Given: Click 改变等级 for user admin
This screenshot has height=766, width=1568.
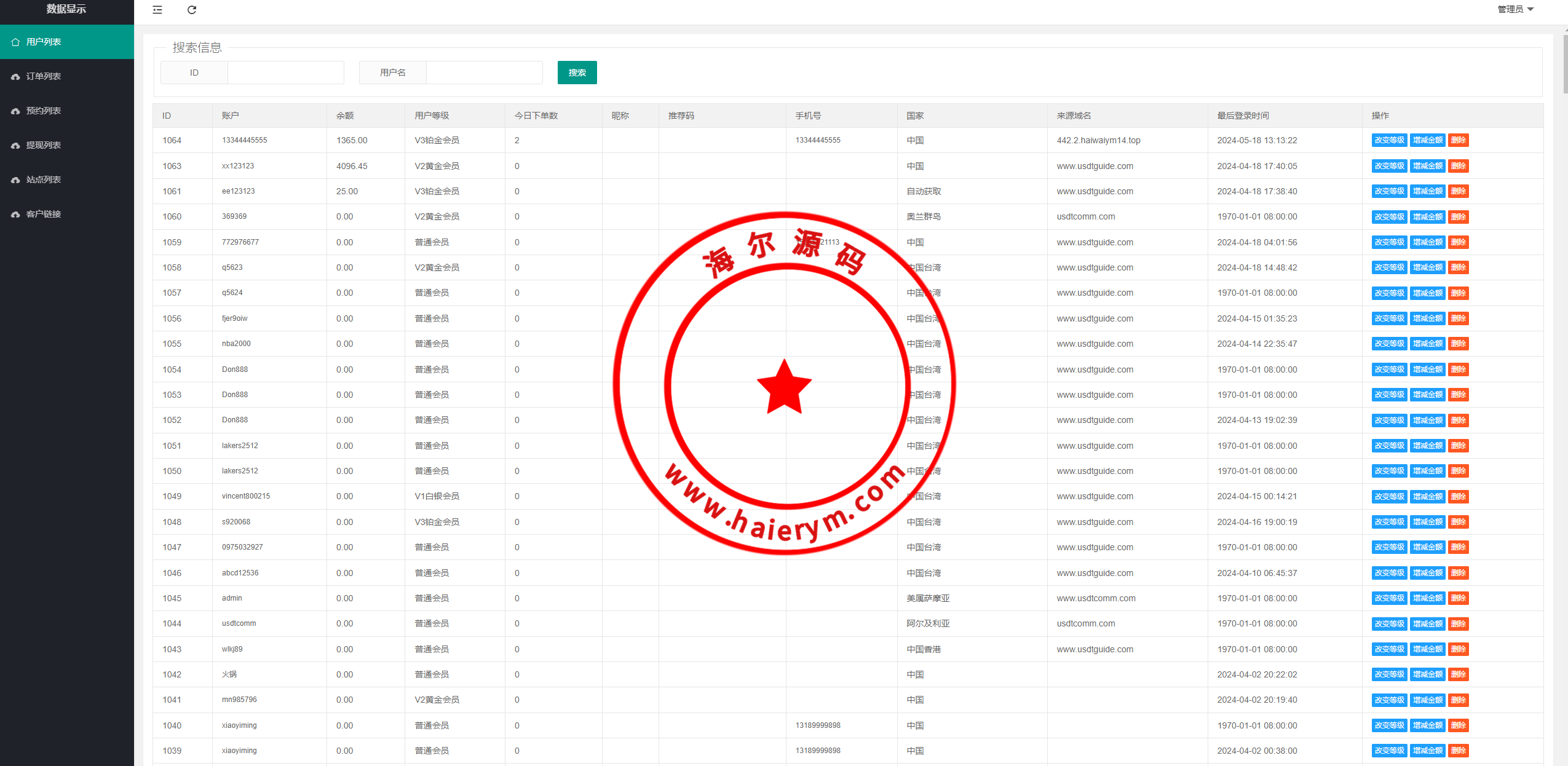Looking at the screenshot, I should [1389, 598].
